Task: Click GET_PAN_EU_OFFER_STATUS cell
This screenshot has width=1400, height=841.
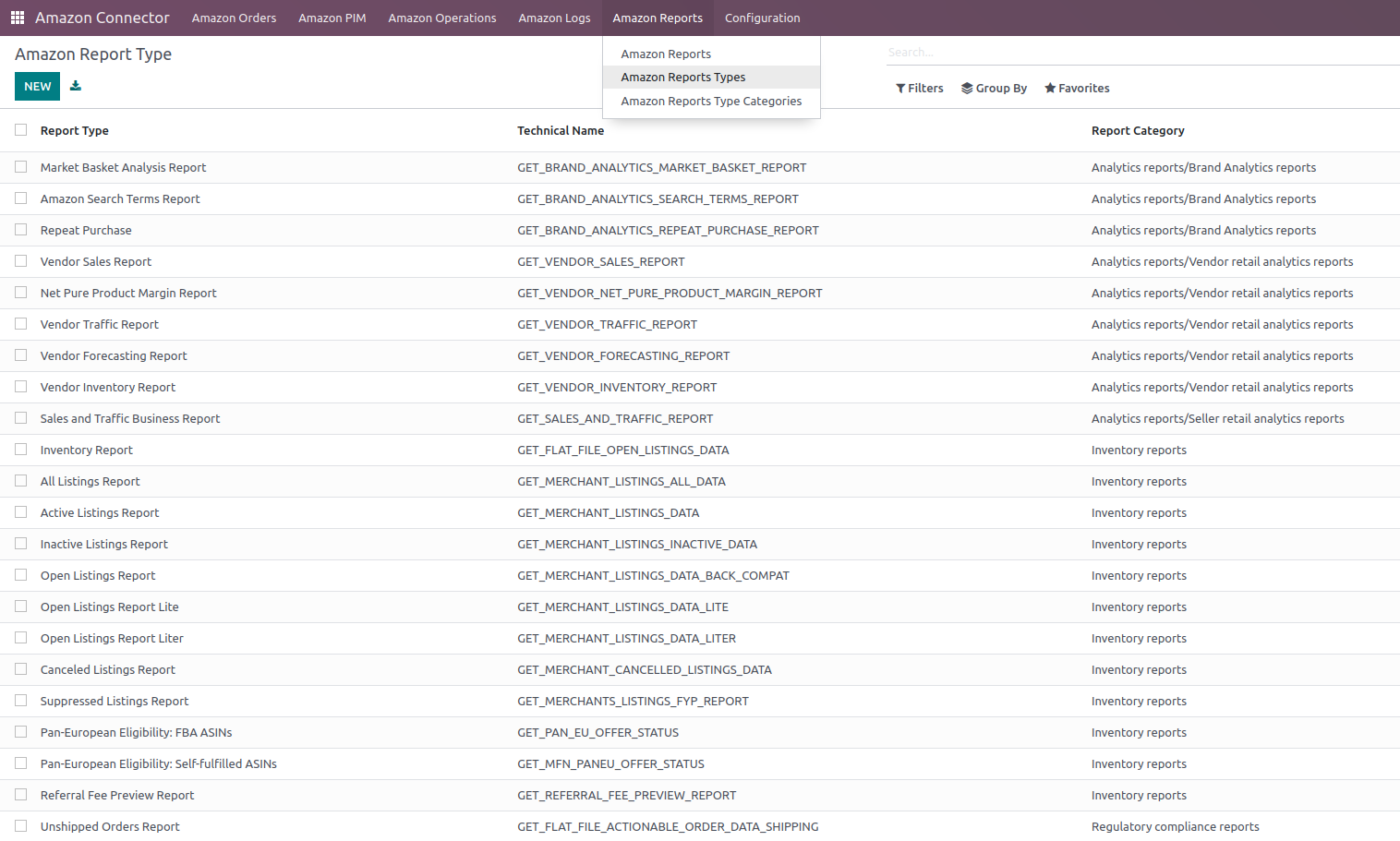Action: pos(598,733)
